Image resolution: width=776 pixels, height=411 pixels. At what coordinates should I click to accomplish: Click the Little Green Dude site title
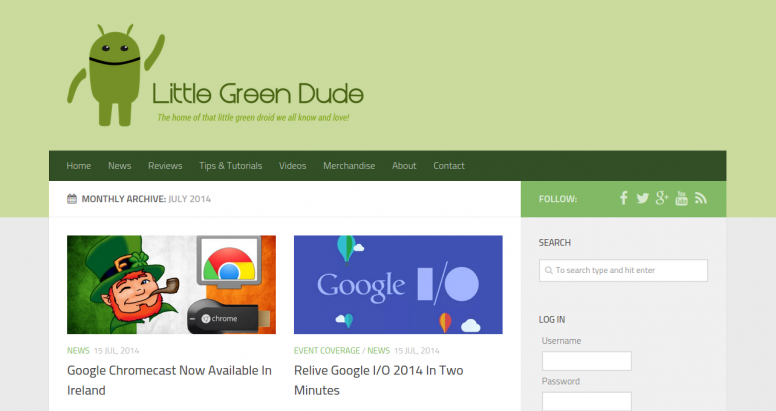258,93
